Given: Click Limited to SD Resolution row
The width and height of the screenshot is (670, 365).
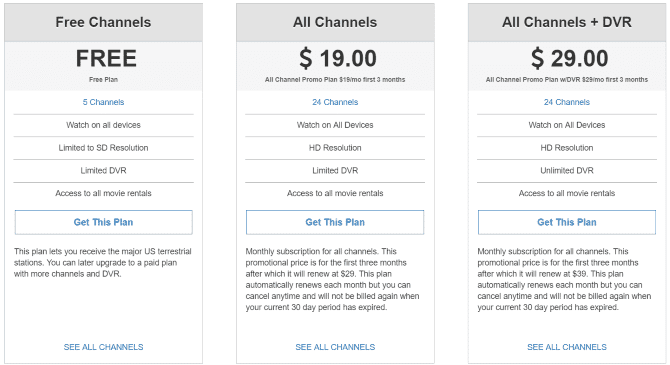Looking at the screenshot, I should pos(103,148).
